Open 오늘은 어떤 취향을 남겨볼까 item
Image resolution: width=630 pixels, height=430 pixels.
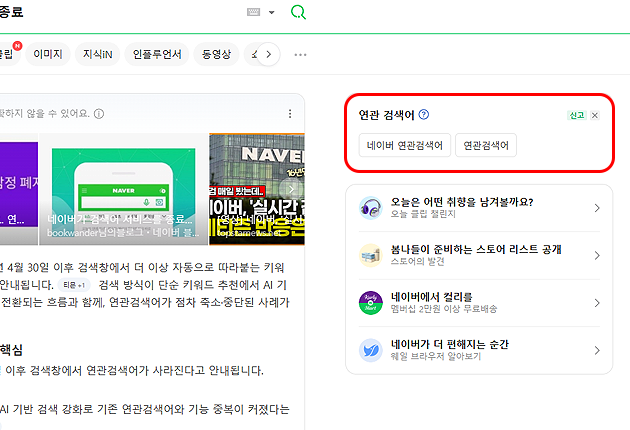[479, 208]
